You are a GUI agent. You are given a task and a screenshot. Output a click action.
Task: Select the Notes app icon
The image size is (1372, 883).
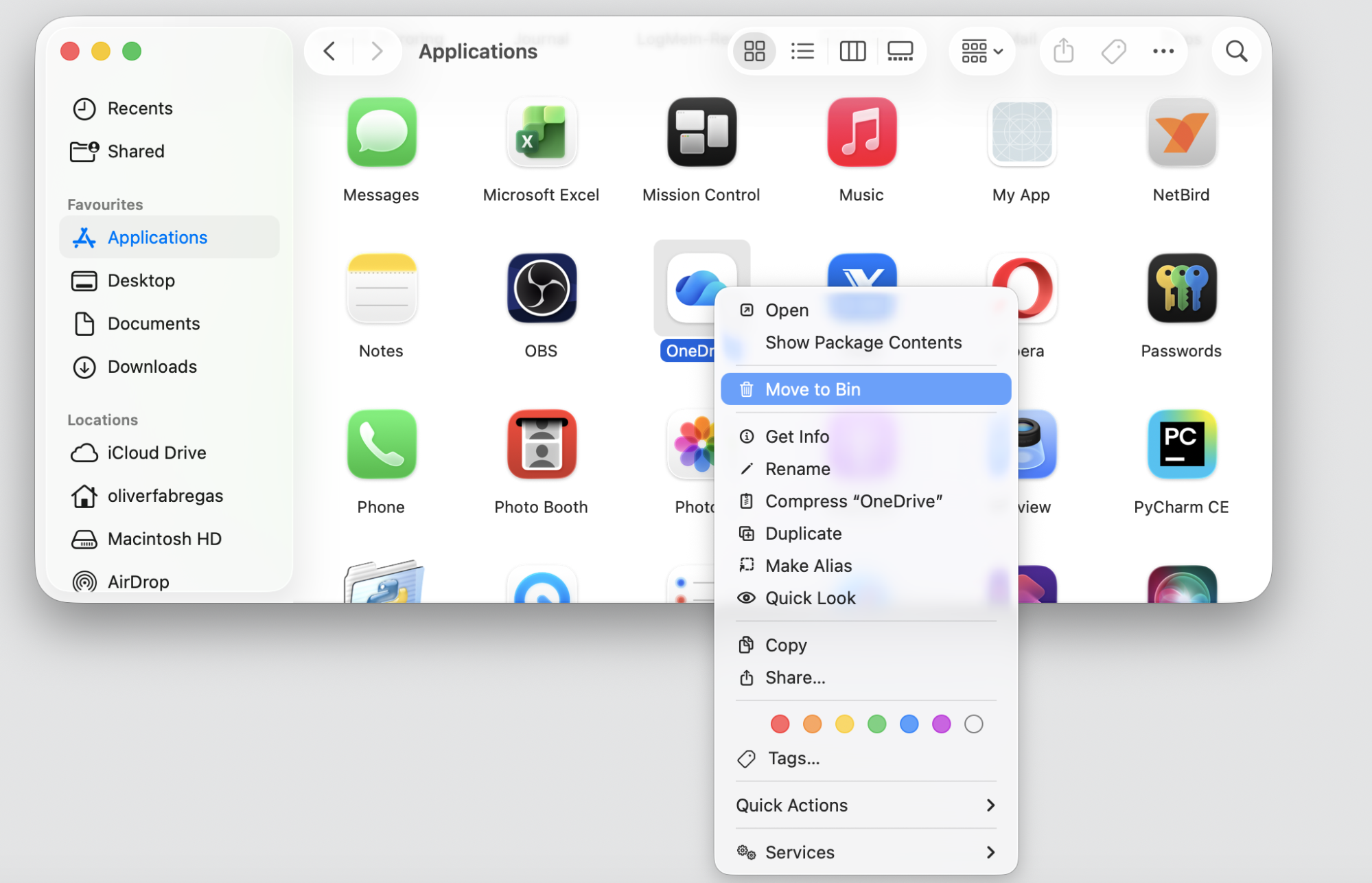click(x=381, y=288)
